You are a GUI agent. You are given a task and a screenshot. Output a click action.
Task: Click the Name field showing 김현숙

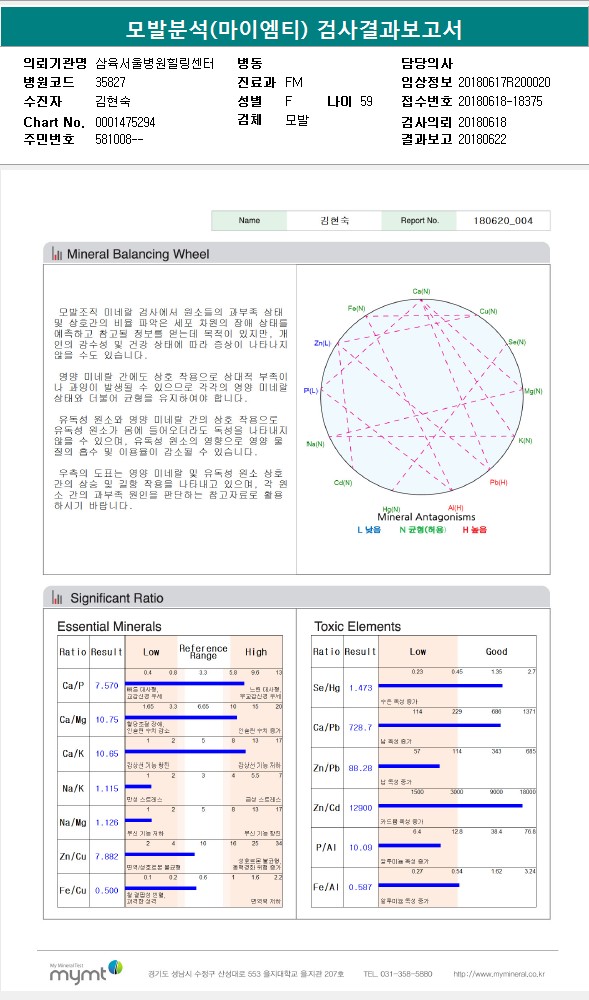pyautogui.click(x=334, y=221)
